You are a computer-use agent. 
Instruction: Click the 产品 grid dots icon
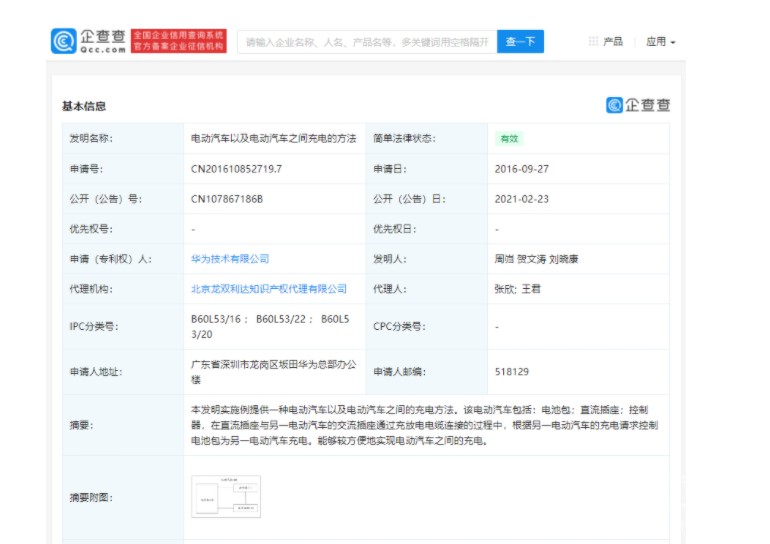[593, 41]
